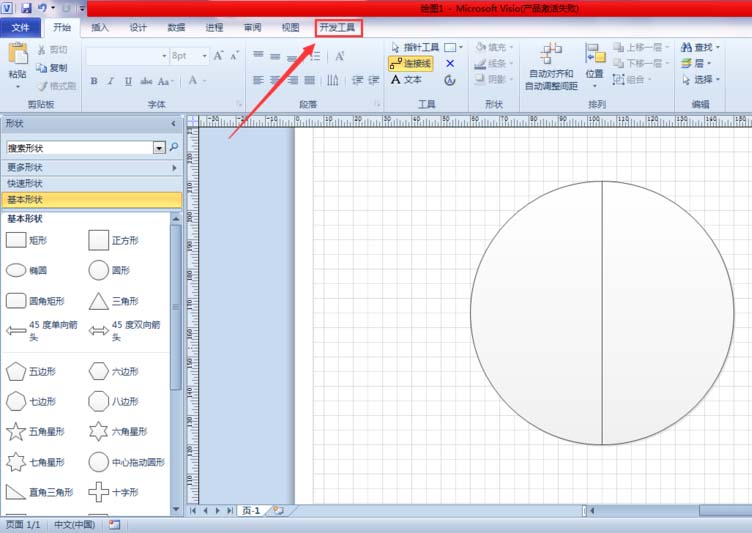
Task: Open the font name dropdown arrow
Action: (164, 56)
